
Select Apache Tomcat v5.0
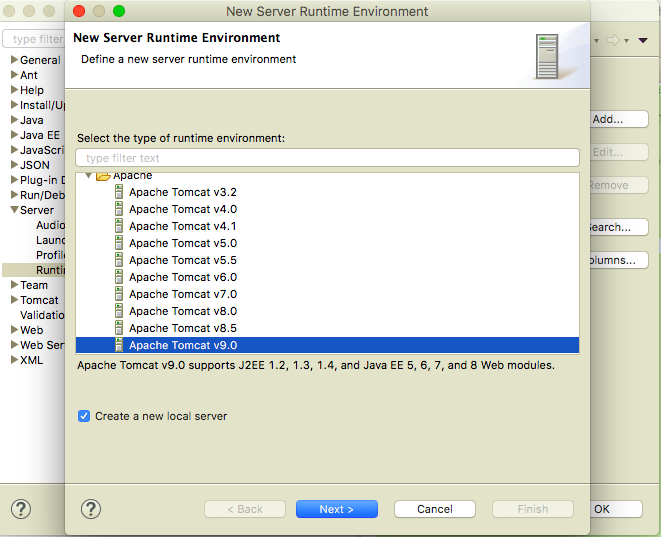(183, 243)
